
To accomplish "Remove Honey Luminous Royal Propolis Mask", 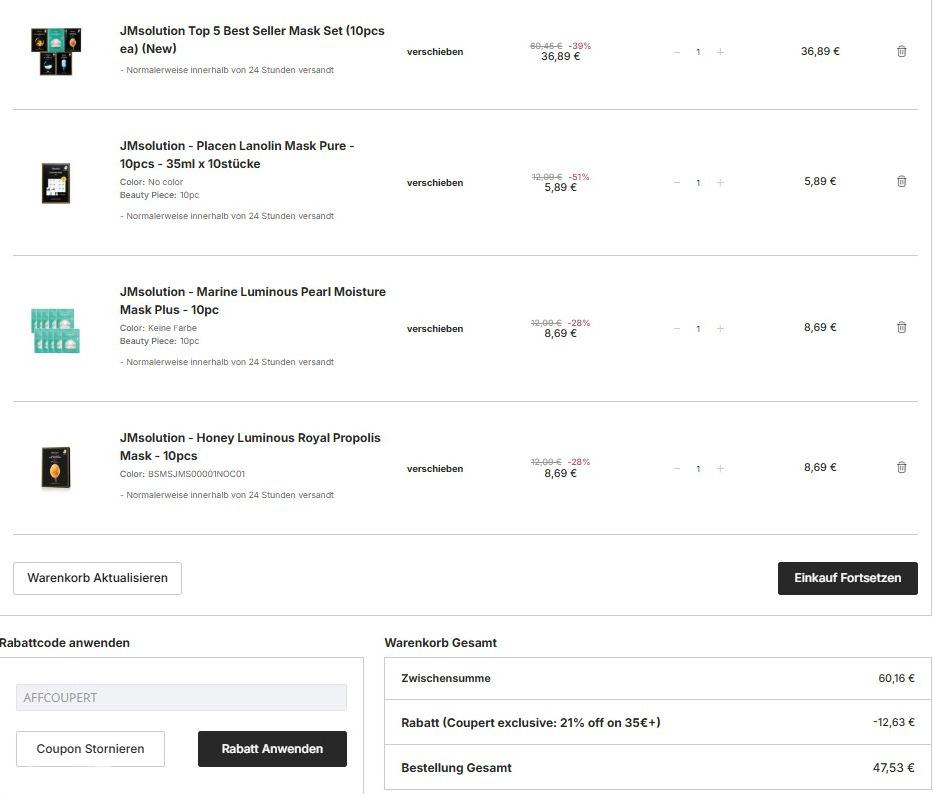I will [x=901, y=467].
